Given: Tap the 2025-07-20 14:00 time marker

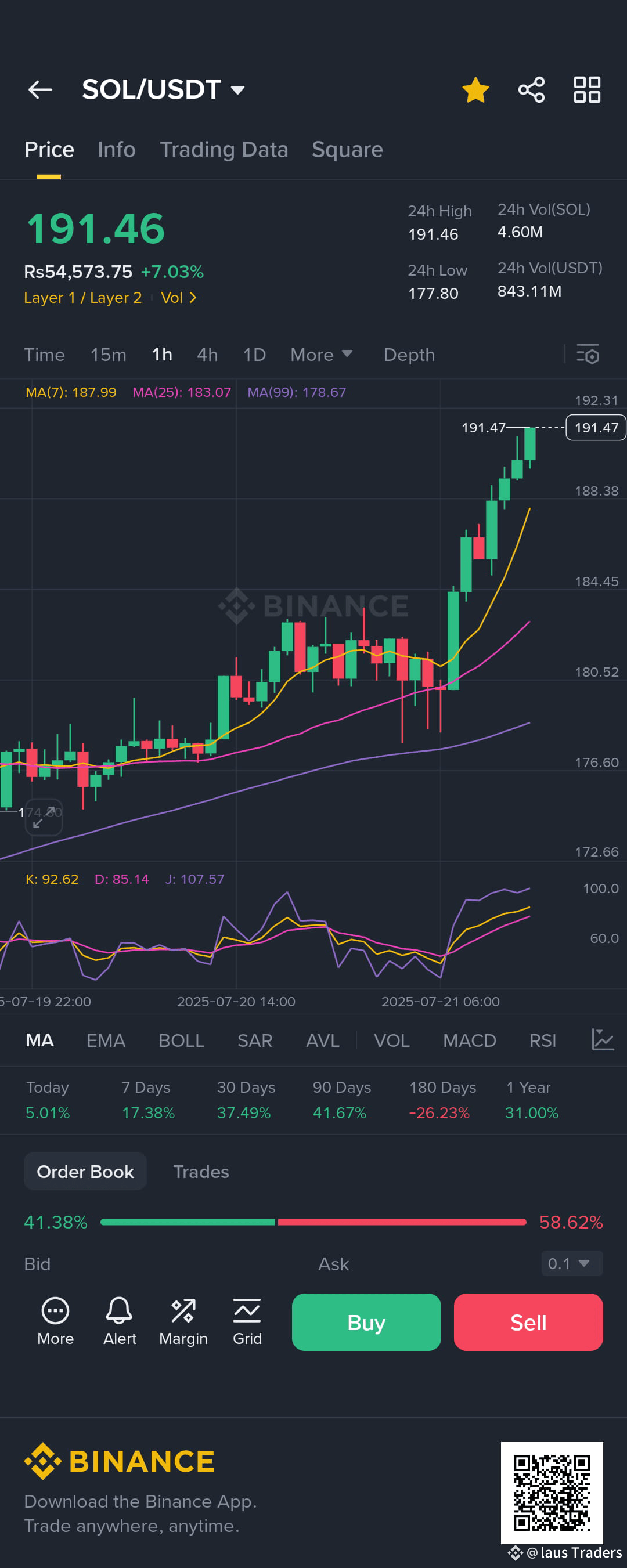Looking at the screenshot, I should click(236, 1001).
